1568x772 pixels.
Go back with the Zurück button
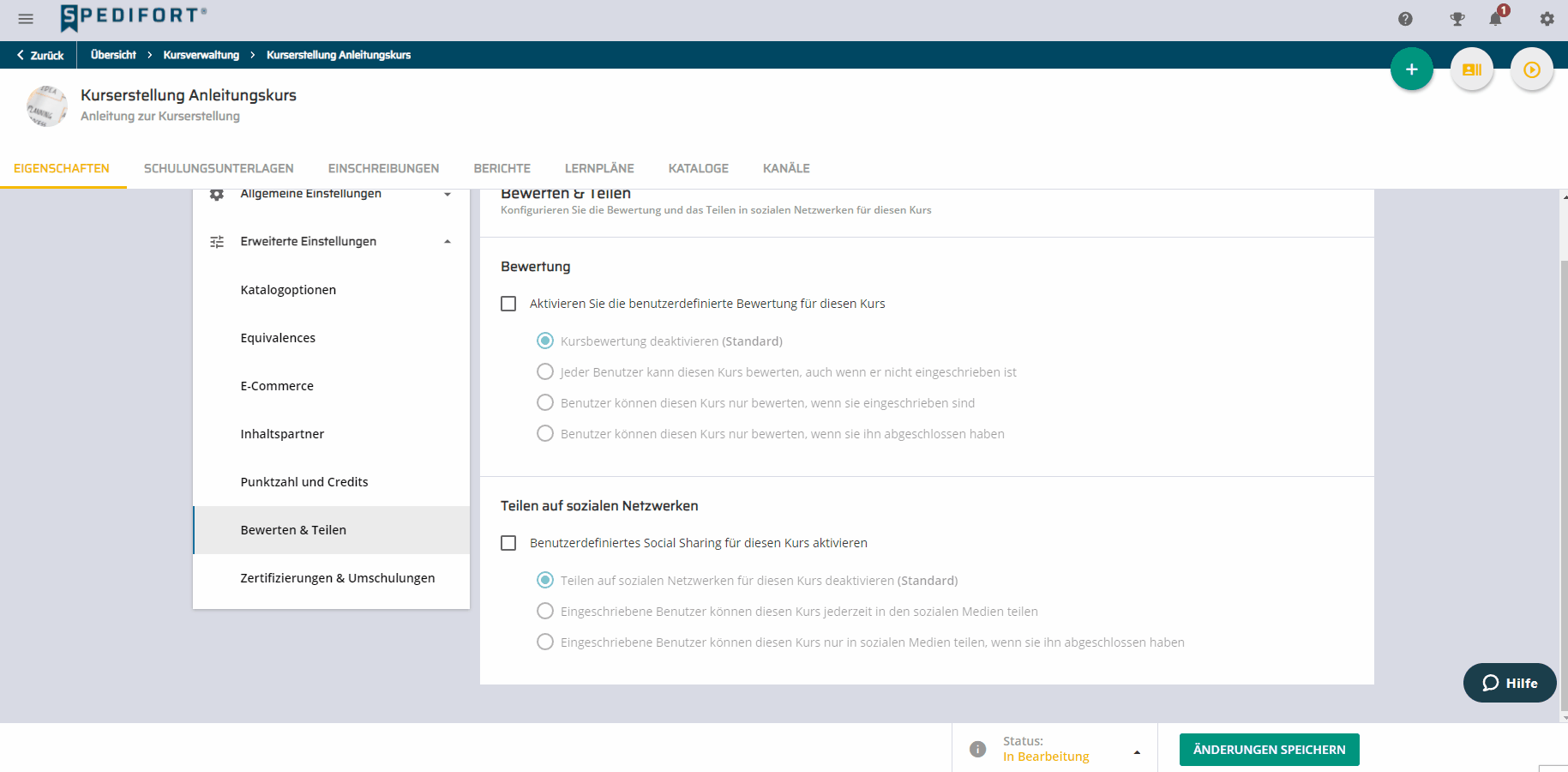pyautogui.click(x=39, y=55)
